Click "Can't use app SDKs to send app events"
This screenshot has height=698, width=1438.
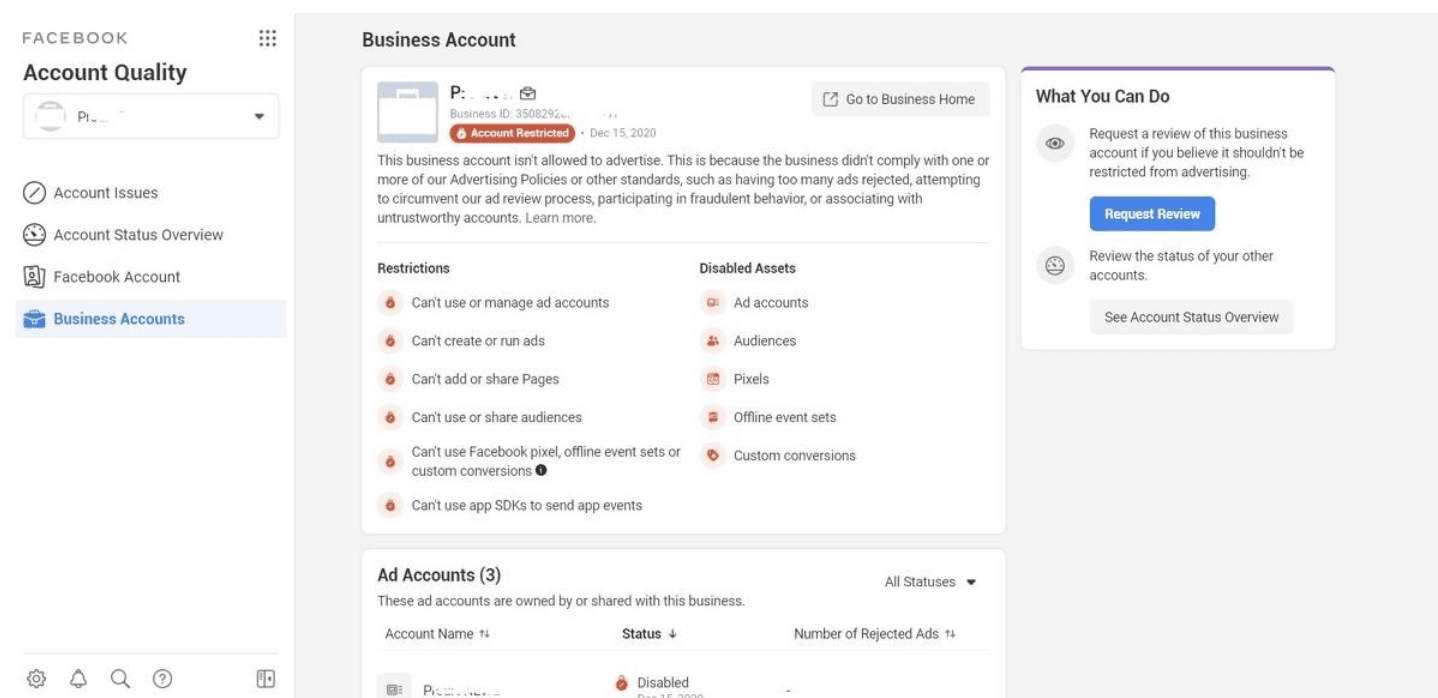pyautogui.click(x=527, y=505)
